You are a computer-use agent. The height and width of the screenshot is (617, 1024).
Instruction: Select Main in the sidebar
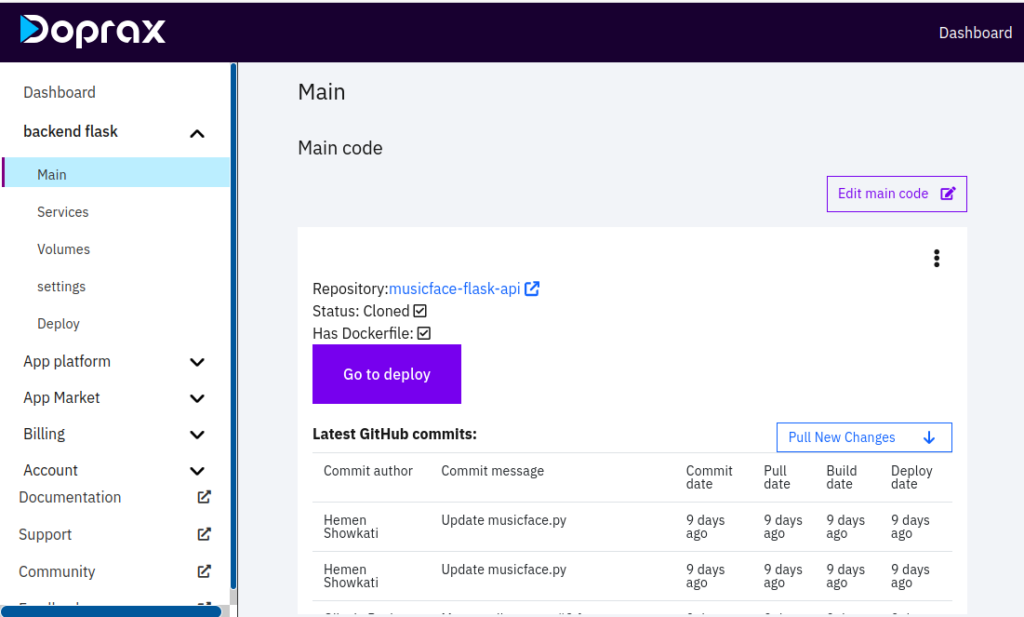(x=116, y=172)
